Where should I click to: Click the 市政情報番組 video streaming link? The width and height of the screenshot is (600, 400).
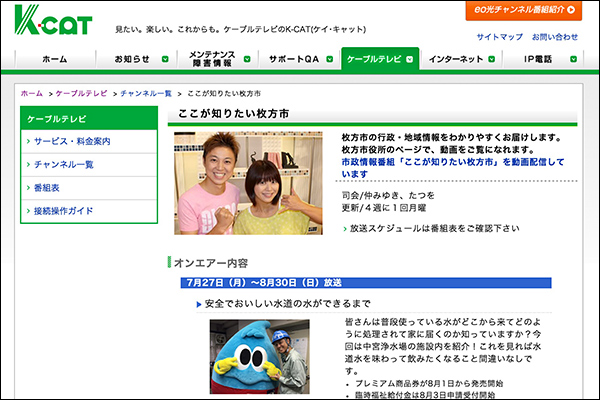point(452,167)
